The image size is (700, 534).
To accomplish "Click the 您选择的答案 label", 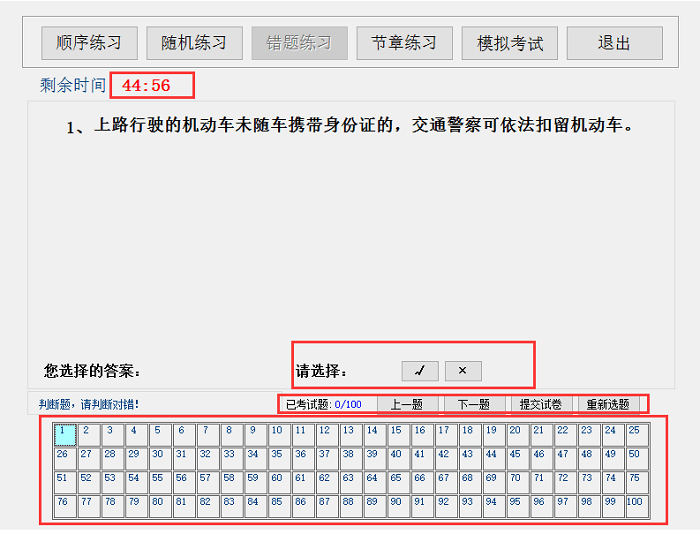I will 92,371.
